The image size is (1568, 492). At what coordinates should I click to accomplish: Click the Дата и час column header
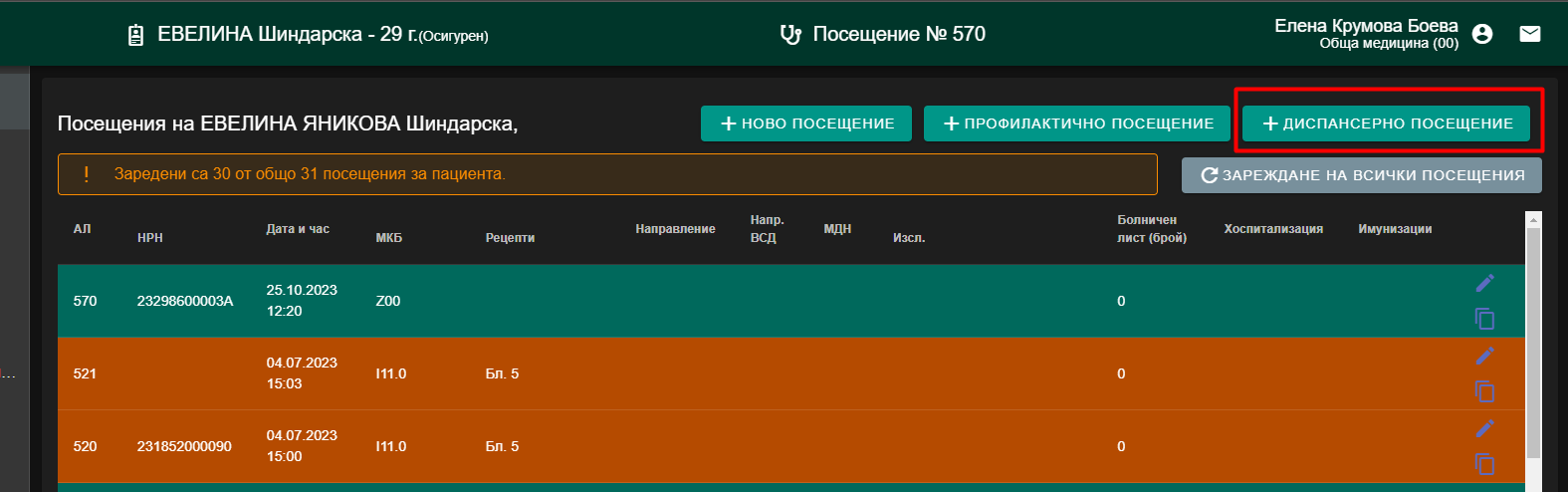[298, 229]
